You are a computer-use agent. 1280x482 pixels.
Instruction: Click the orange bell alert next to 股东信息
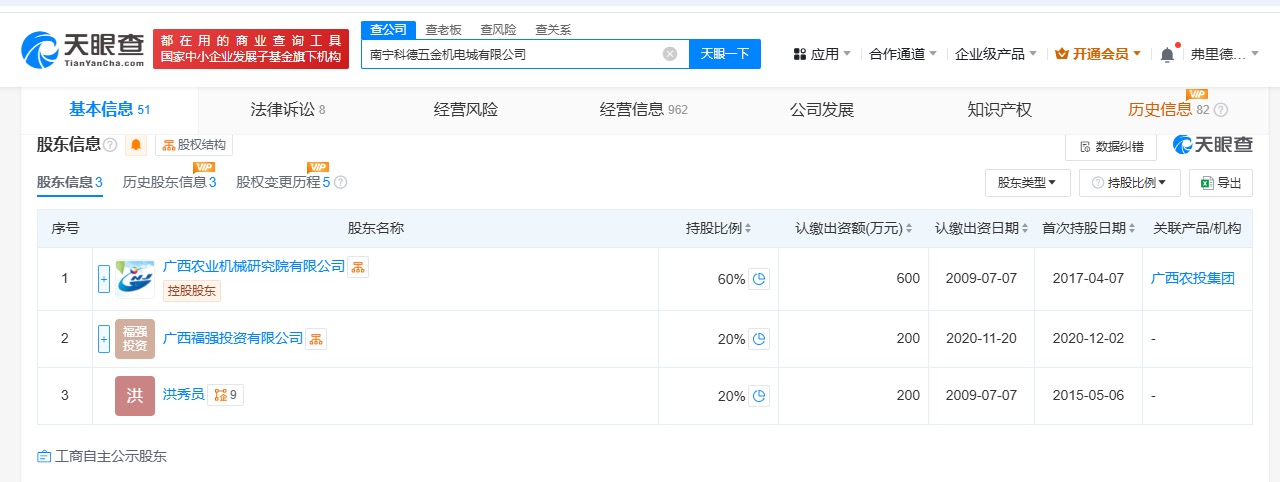136,146
